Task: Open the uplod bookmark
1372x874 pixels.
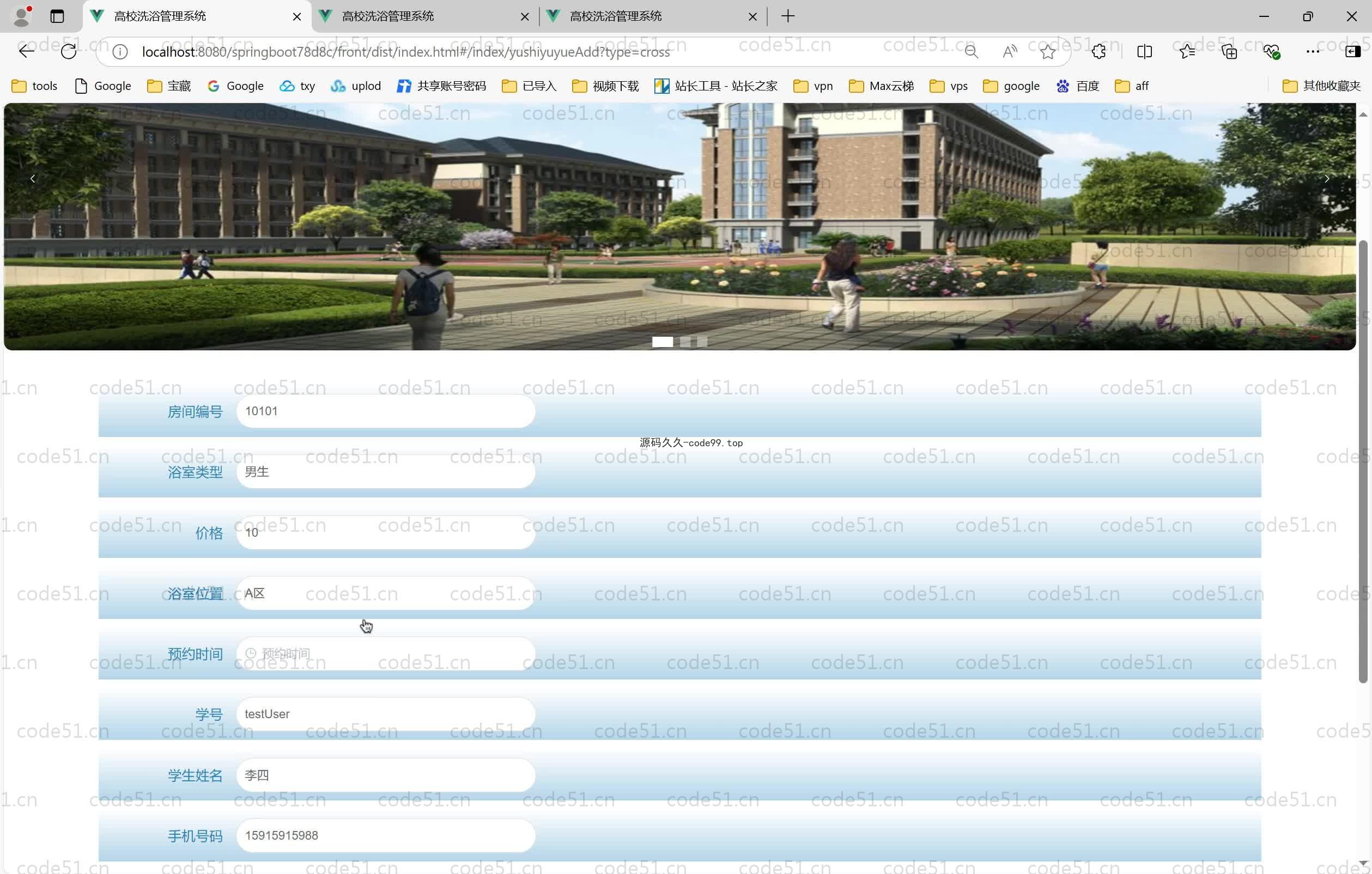Action: point(356,86)
